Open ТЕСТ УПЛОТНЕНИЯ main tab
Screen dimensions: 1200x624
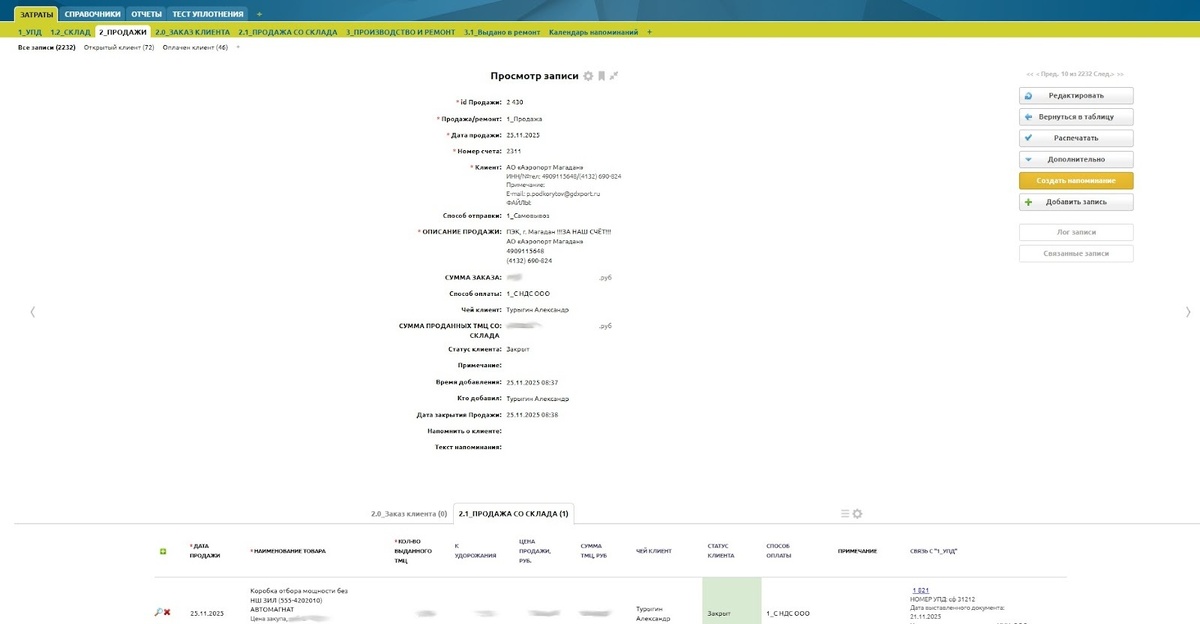click(x=208, y=14)
